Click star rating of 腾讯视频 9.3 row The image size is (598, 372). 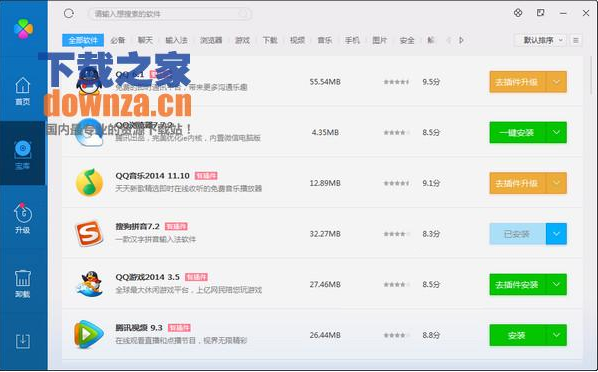coord(397,335)
